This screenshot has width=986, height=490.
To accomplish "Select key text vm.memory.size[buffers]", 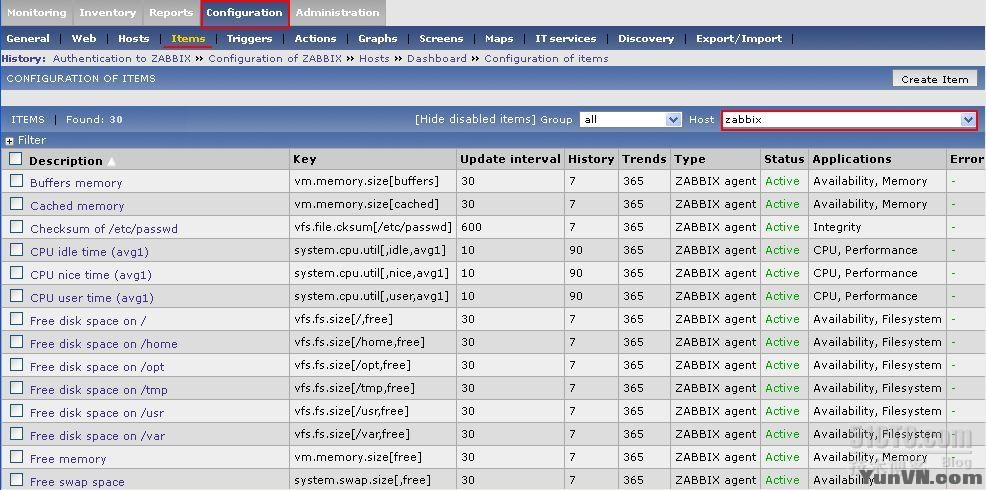I will coord(366,181).
